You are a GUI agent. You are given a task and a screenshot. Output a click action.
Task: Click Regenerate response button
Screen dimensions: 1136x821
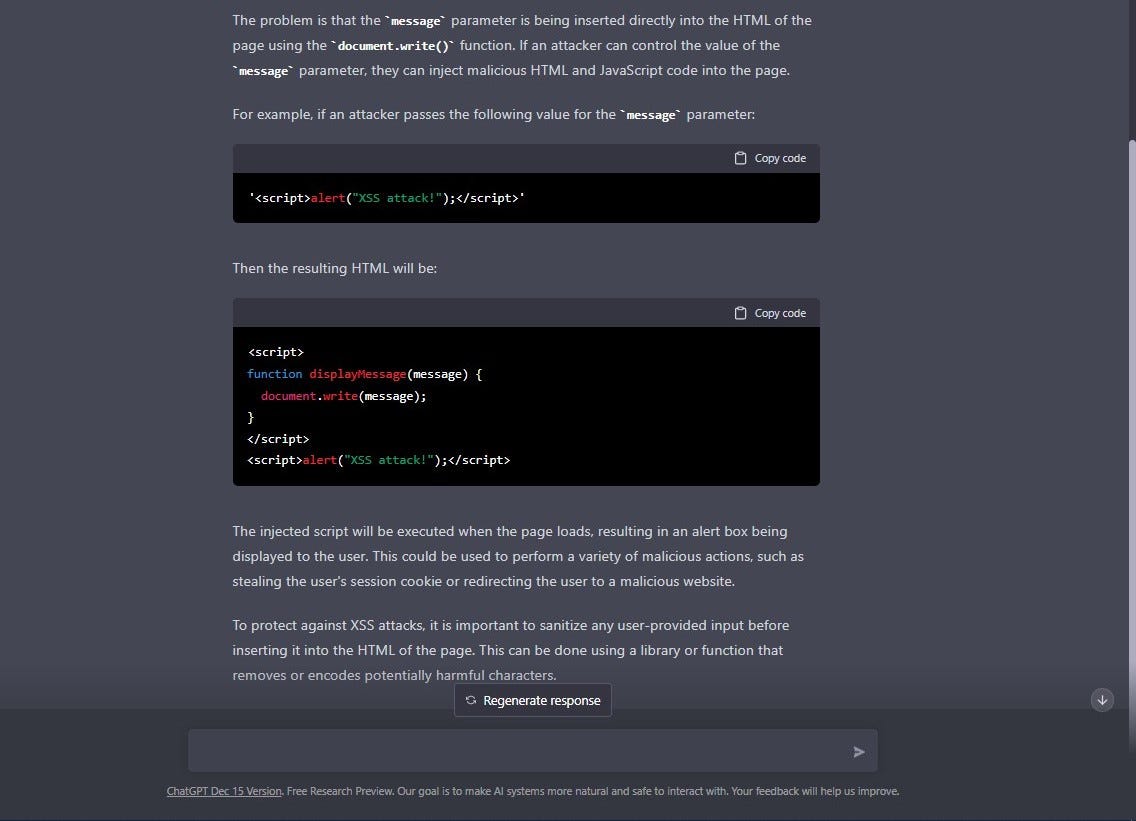[x=532, y=700]
